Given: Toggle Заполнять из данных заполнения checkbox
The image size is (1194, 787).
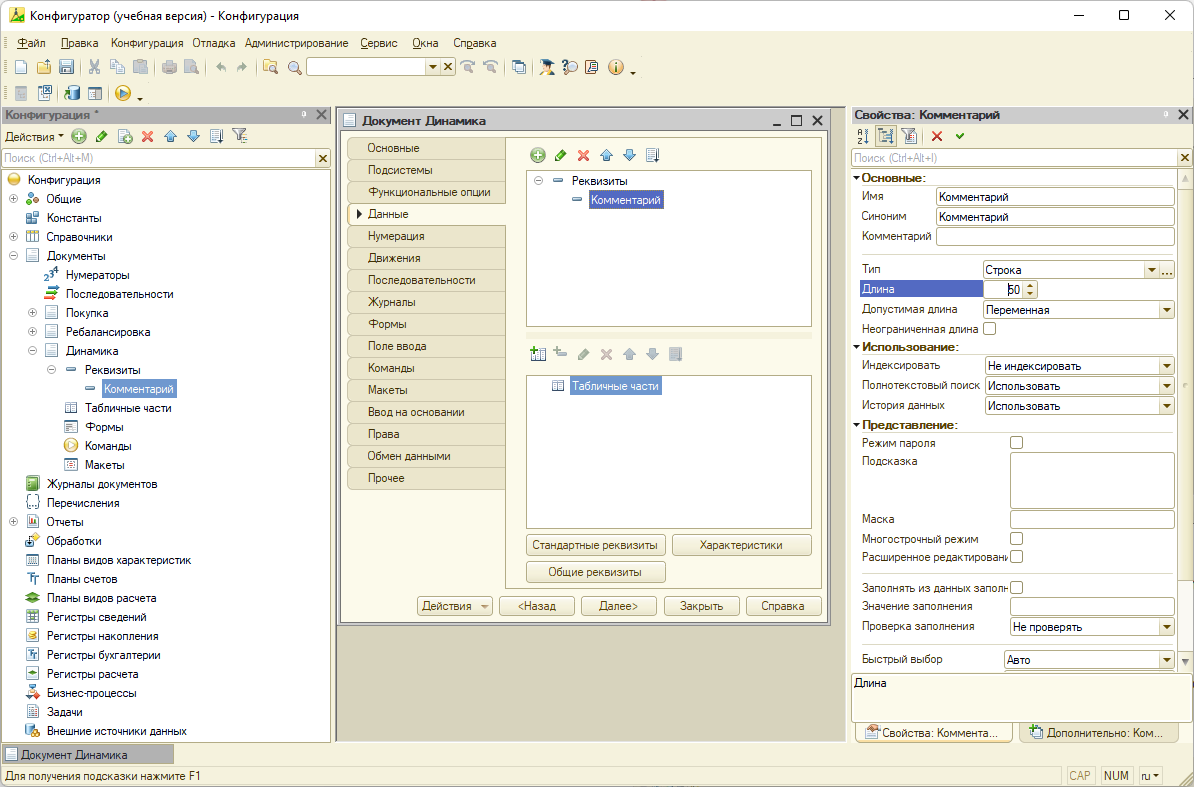Looking at the screenshot, I should (1016, 588).
